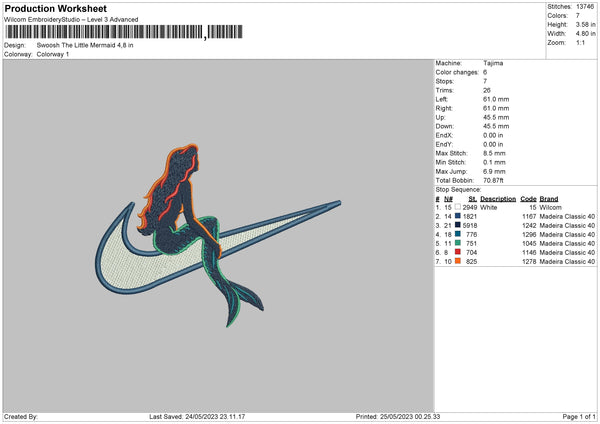Click the orange swatch for code 1278
Screen dimensions: 600x424
click(458, 261)
